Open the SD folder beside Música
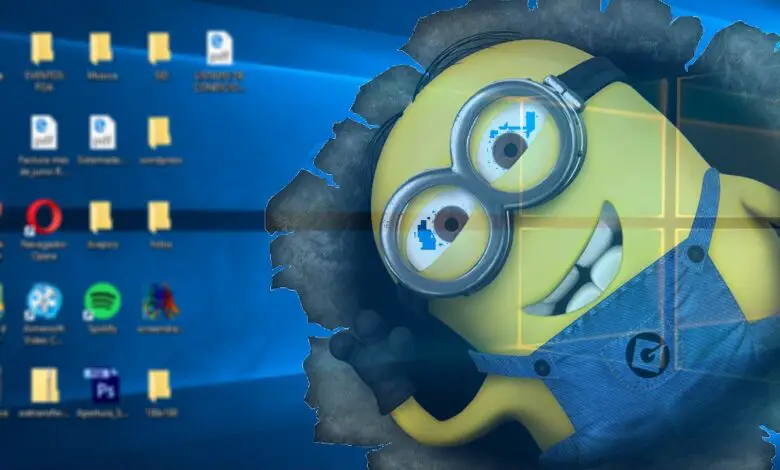 click(160, 48)
